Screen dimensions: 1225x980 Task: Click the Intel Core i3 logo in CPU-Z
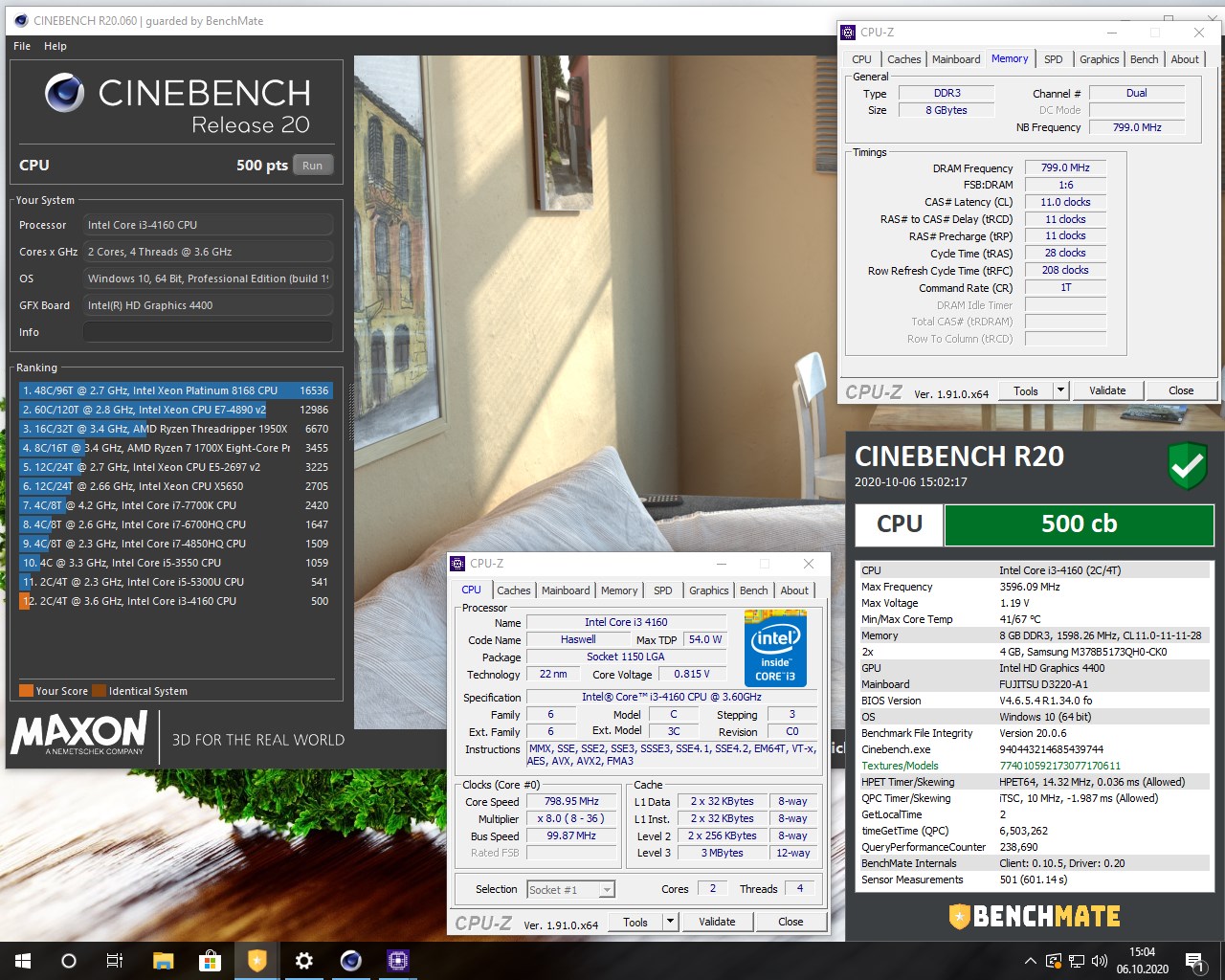(775, 649)
